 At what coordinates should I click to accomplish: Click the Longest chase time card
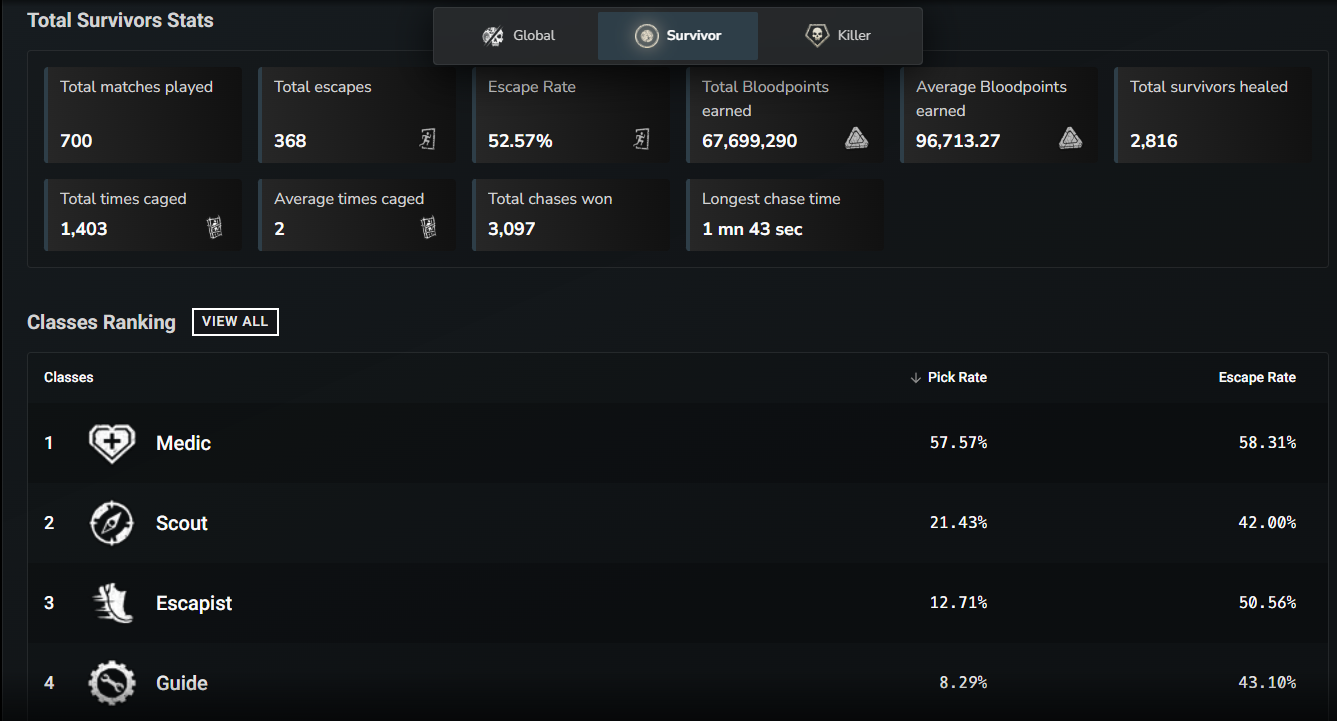point(785,215)
